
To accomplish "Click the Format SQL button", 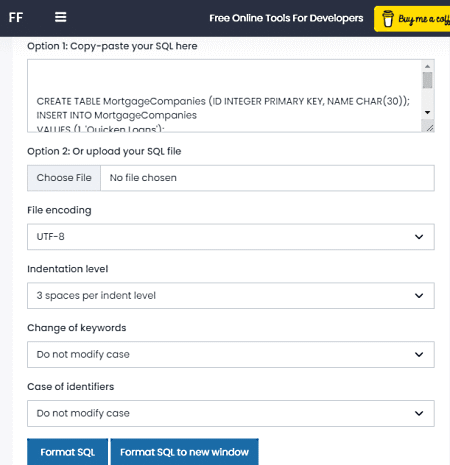I will 68,452.
